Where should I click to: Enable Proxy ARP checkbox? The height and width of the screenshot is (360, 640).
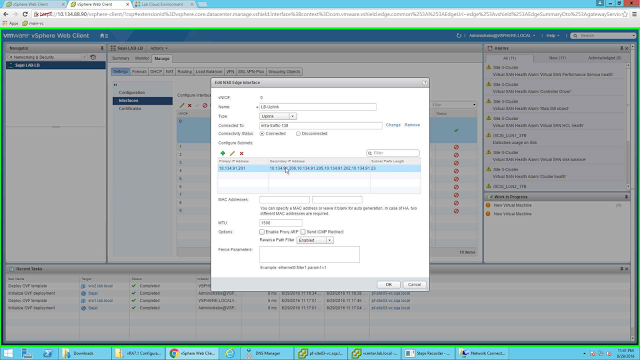[x=262, y=232]
